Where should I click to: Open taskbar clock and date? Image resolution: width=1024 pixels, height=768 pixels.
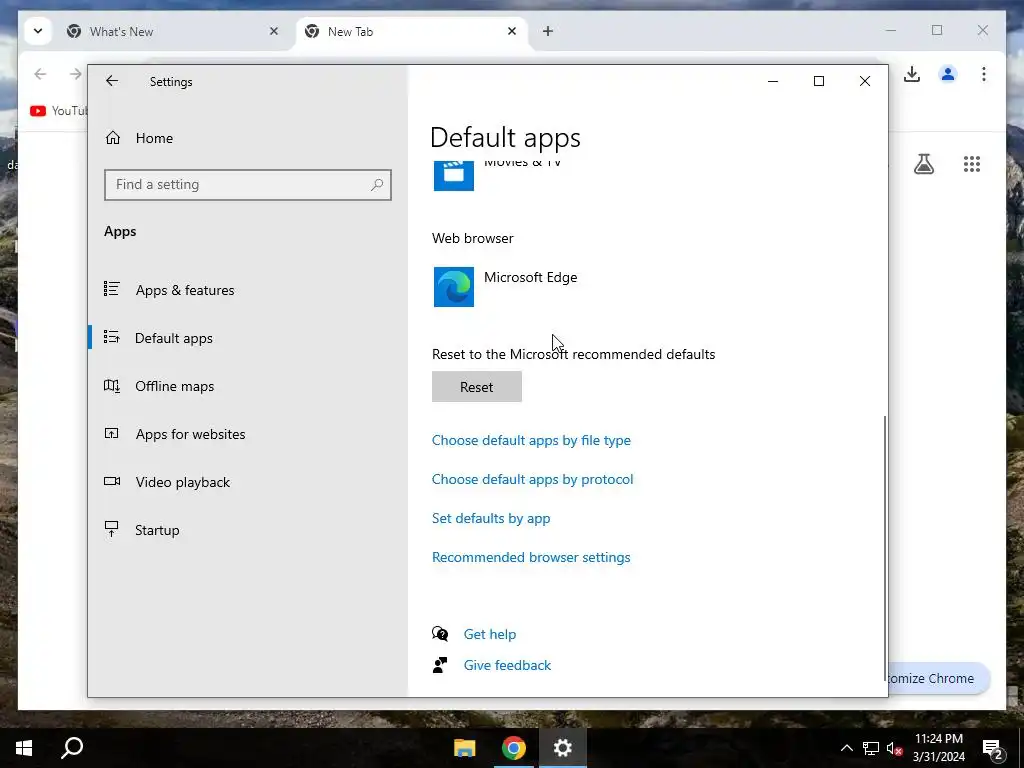938,748
